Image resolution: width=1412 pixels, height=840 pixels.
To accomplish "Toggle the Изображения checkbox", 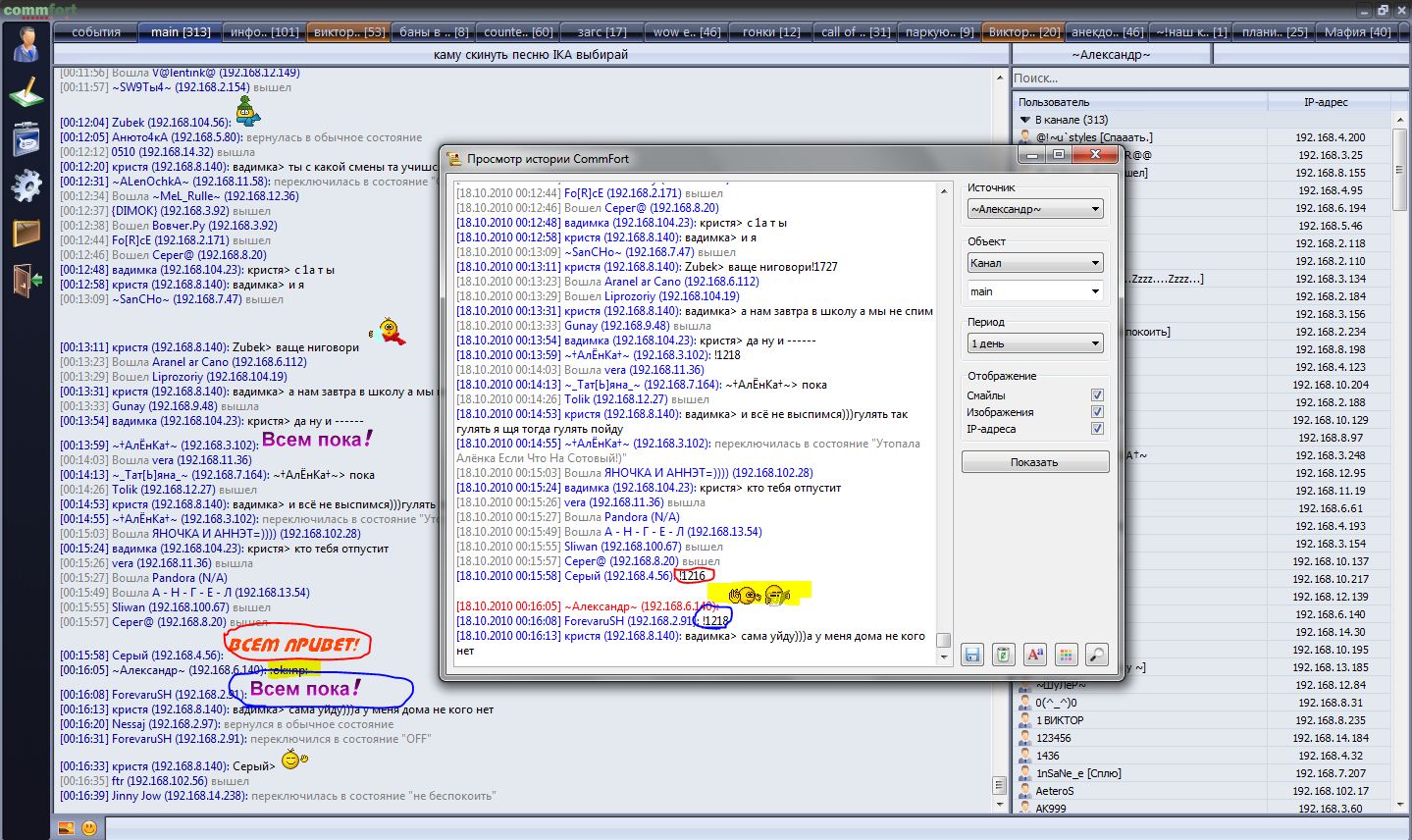I will (1097, 412).
